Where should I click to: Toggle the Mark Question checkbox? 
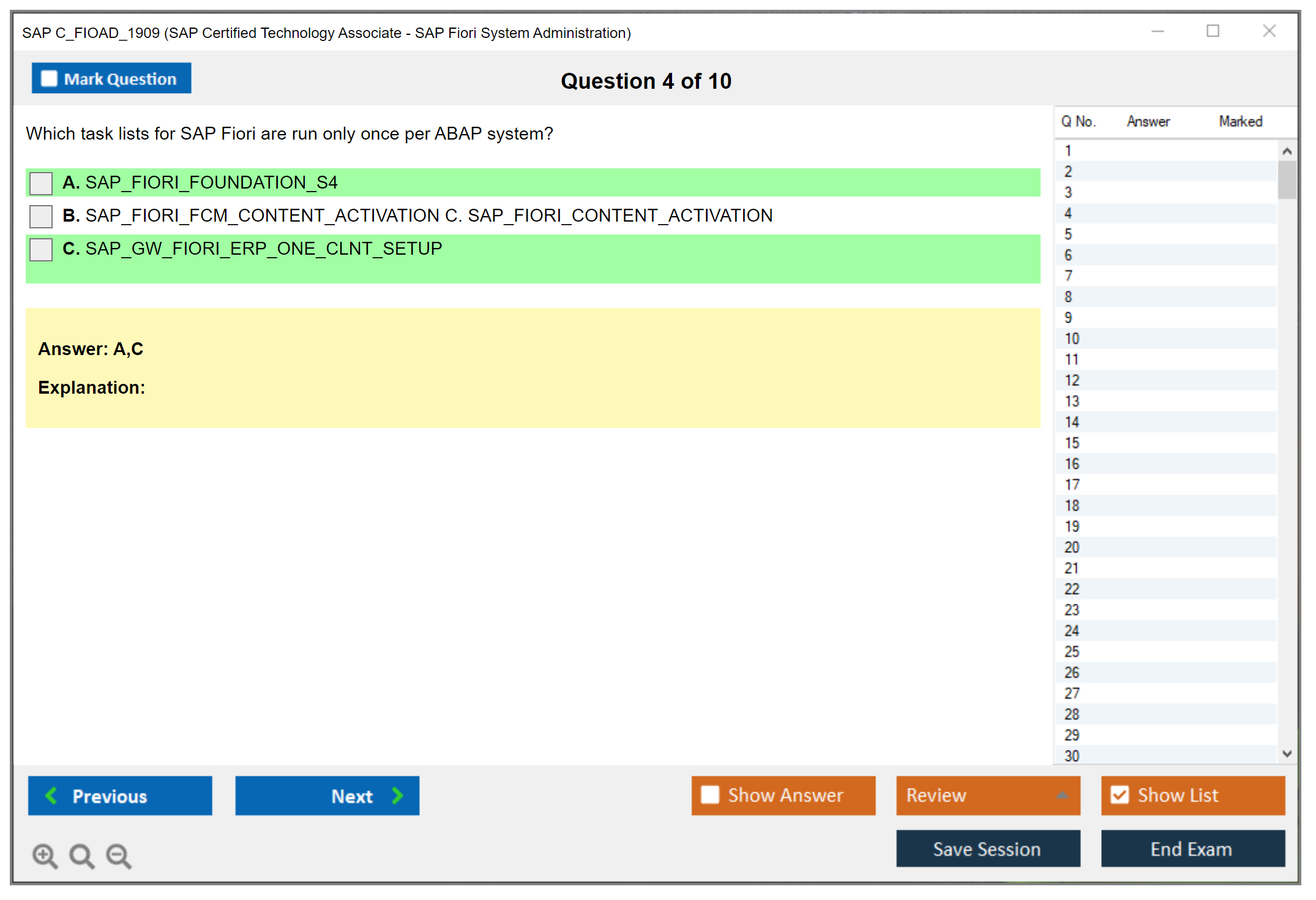[49, 79]
